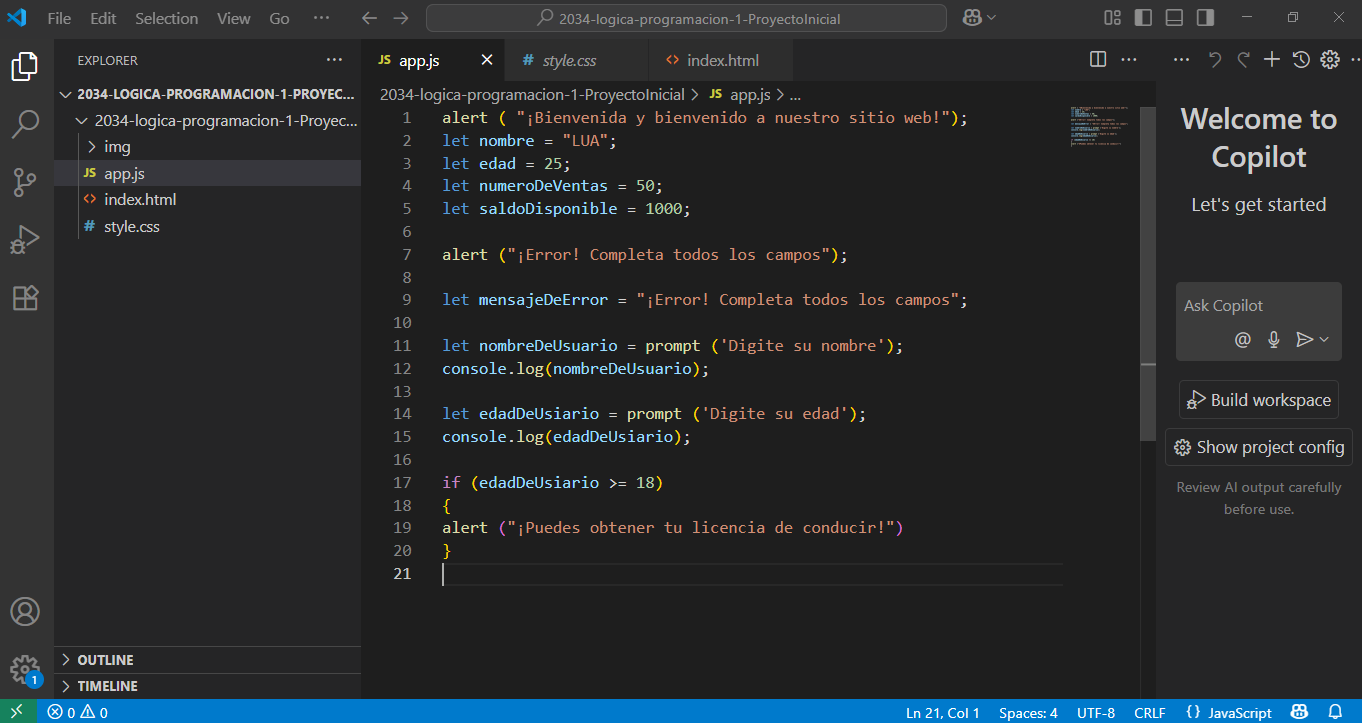Go forward with the right arrow
This screenshot has width=1362, height=723.
[401, 18]
